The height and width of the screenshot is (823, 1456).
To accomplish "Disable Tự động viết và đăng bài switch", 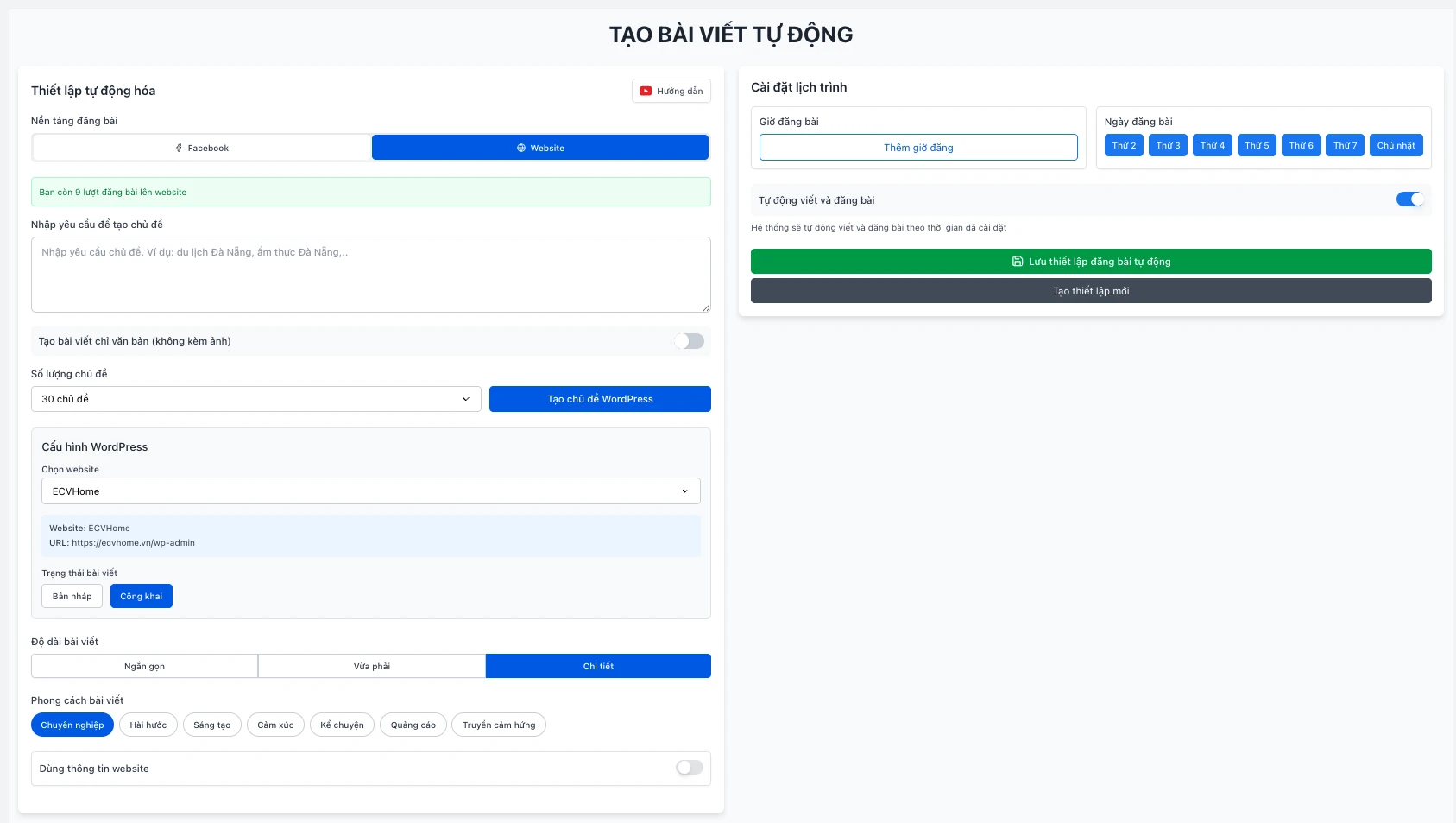I will click(1409, 199).
